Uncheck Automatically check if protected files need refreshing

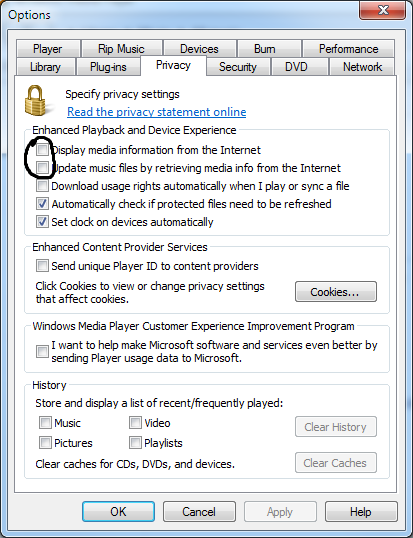(43, 204)
